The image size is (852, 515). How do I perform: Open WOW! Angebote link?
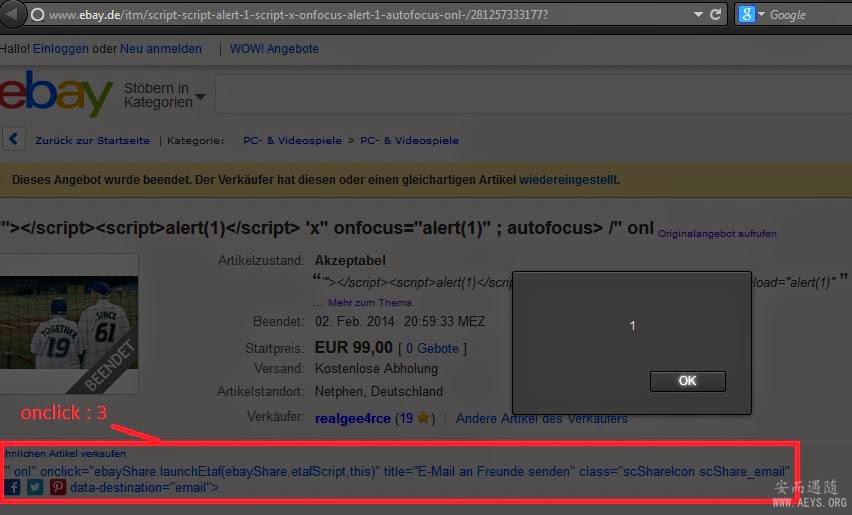(x=274, y=49)
